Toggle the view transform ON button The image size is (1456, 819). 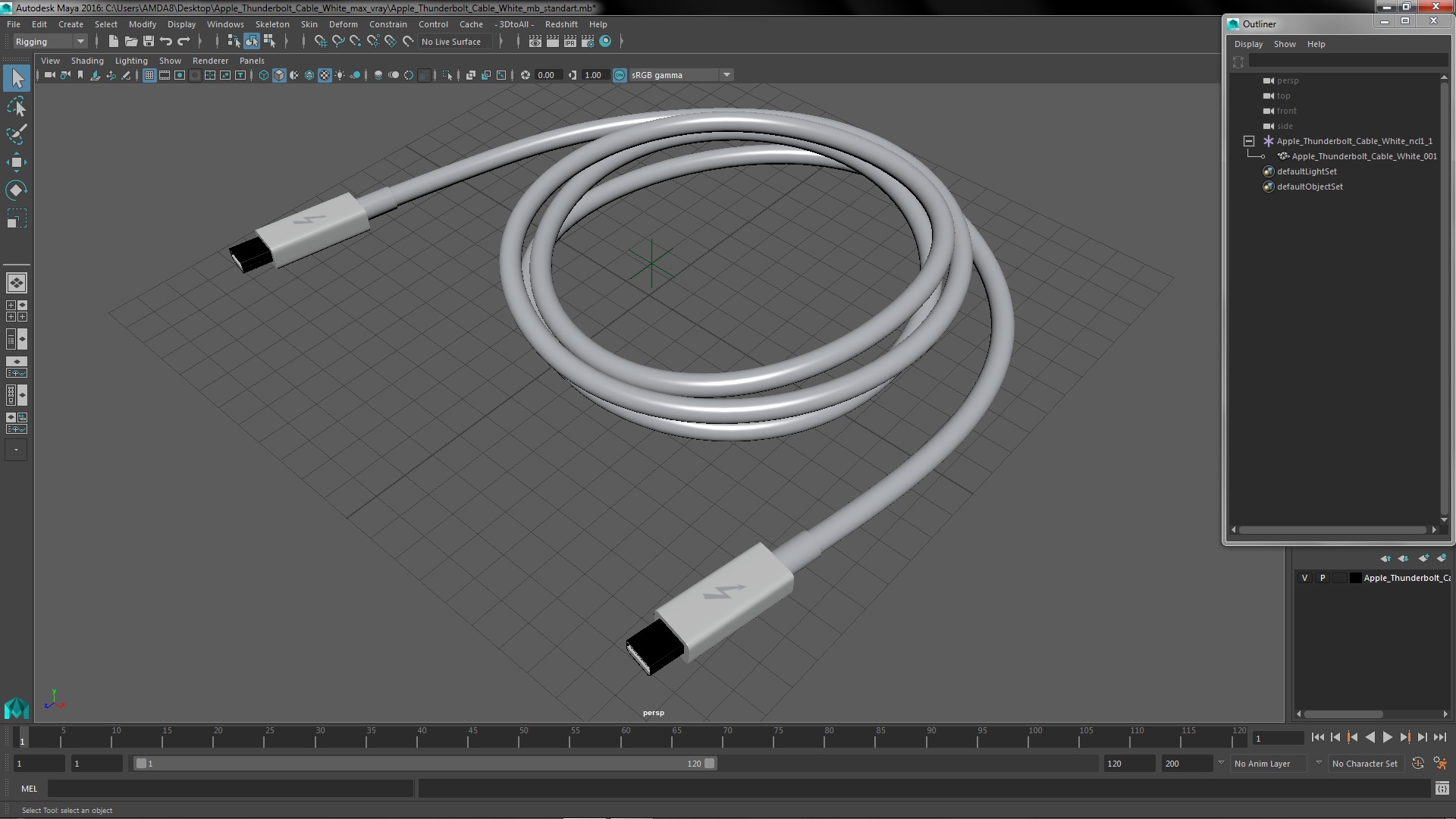tap(620, 75)
